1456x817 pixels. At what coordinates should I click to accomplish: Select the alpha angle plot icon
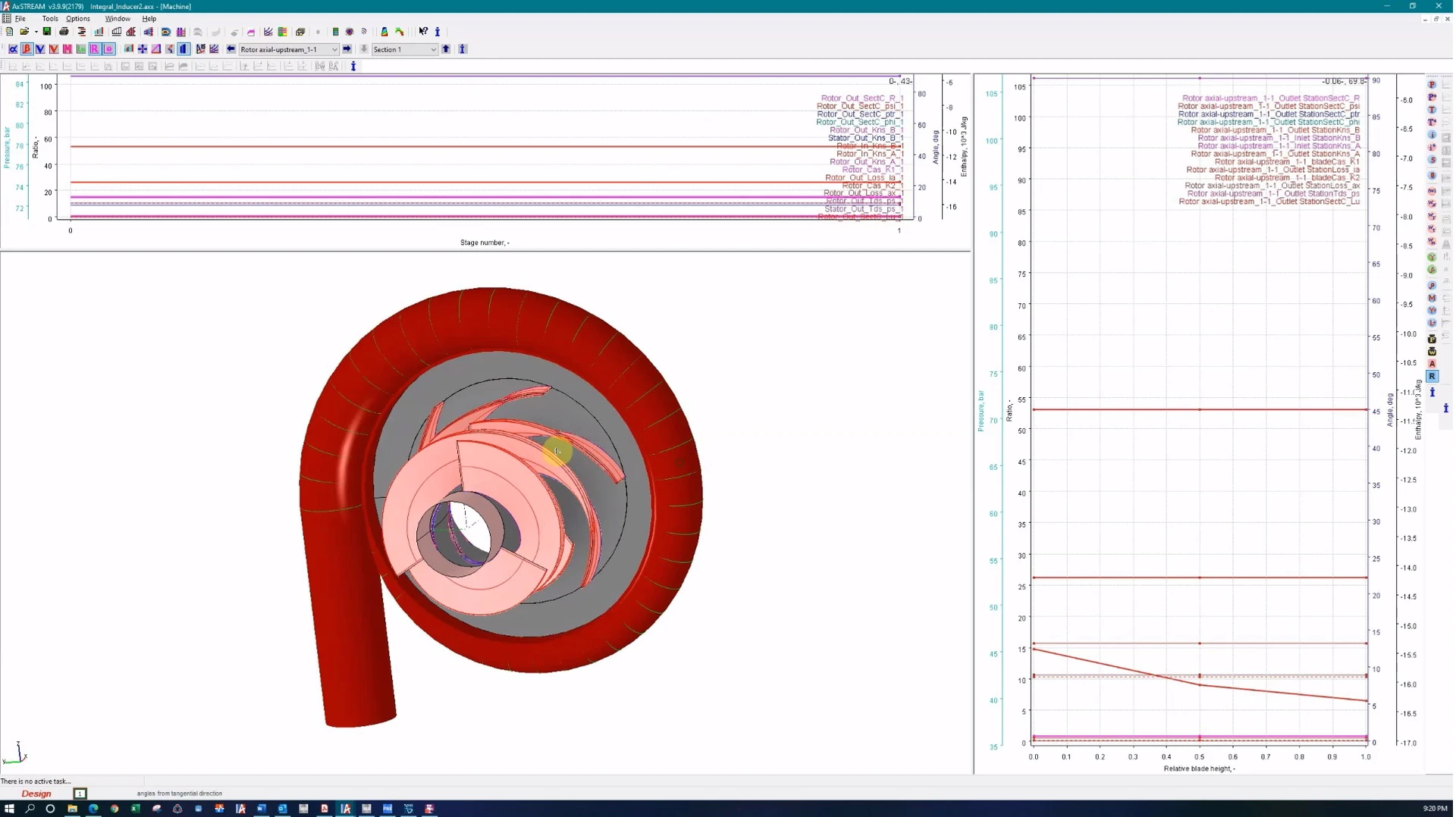point(13,49)
